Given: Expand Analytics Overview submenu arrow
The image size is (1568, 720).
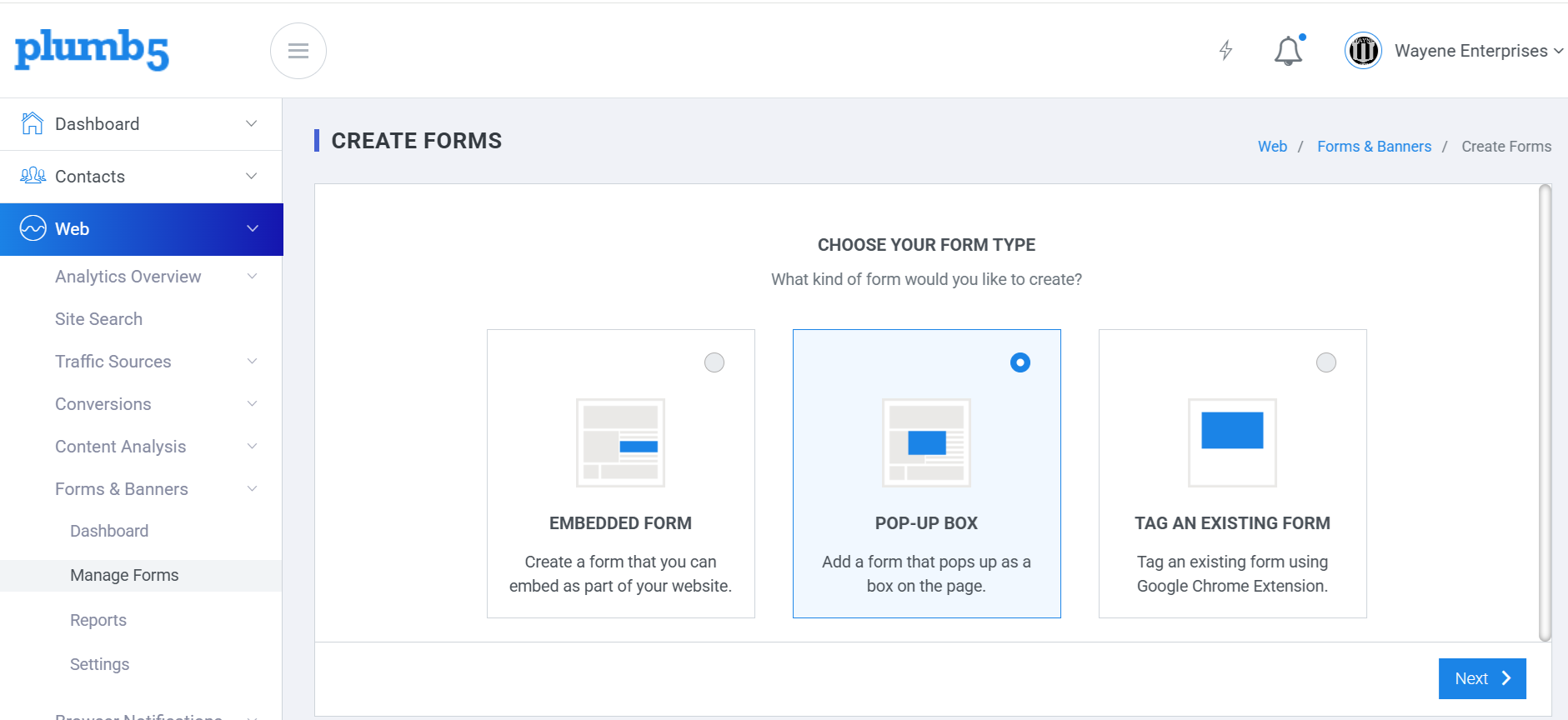Looking at the screenshot, I should point(253,276).
